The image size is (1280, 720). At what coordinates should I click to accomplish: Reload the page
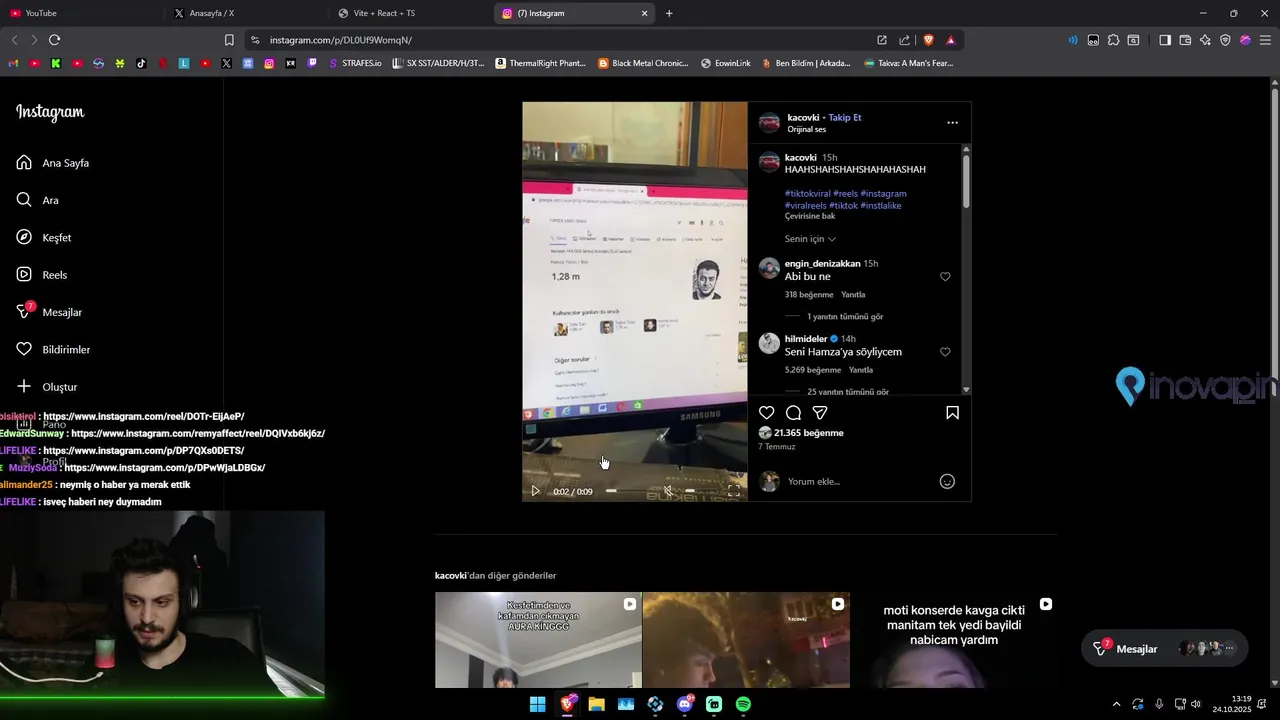54,40
